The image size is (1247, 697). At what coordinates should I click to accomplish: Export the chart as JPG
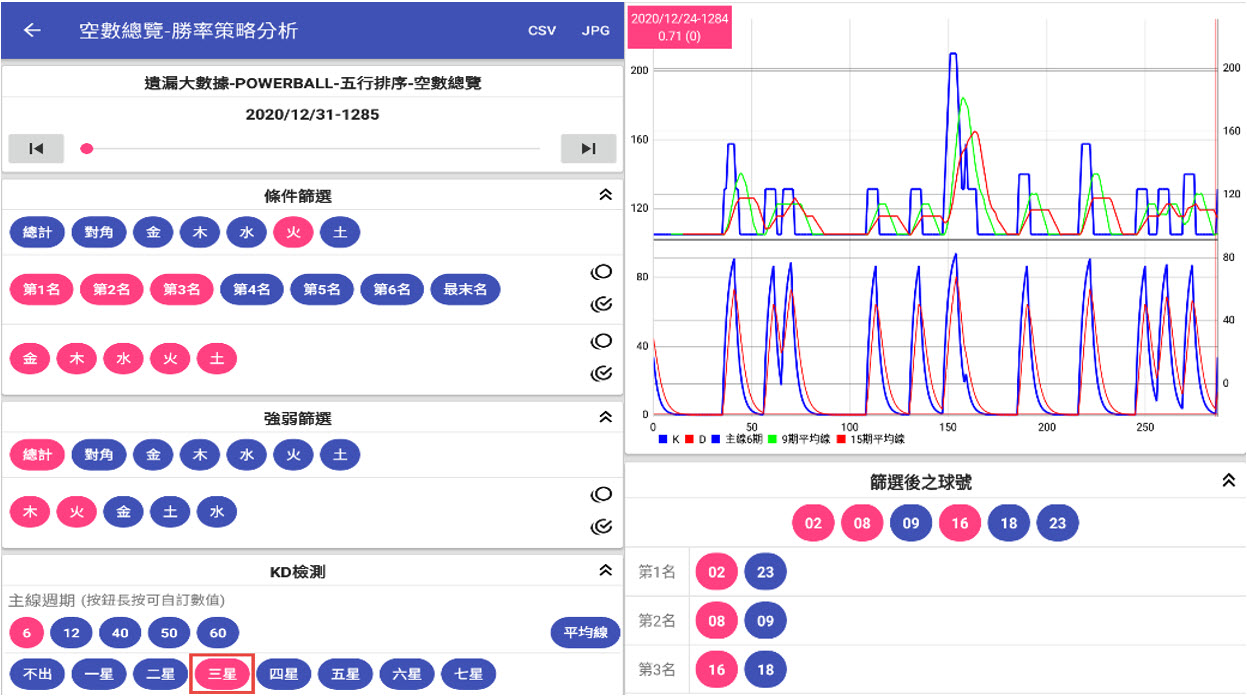point(595,31)
